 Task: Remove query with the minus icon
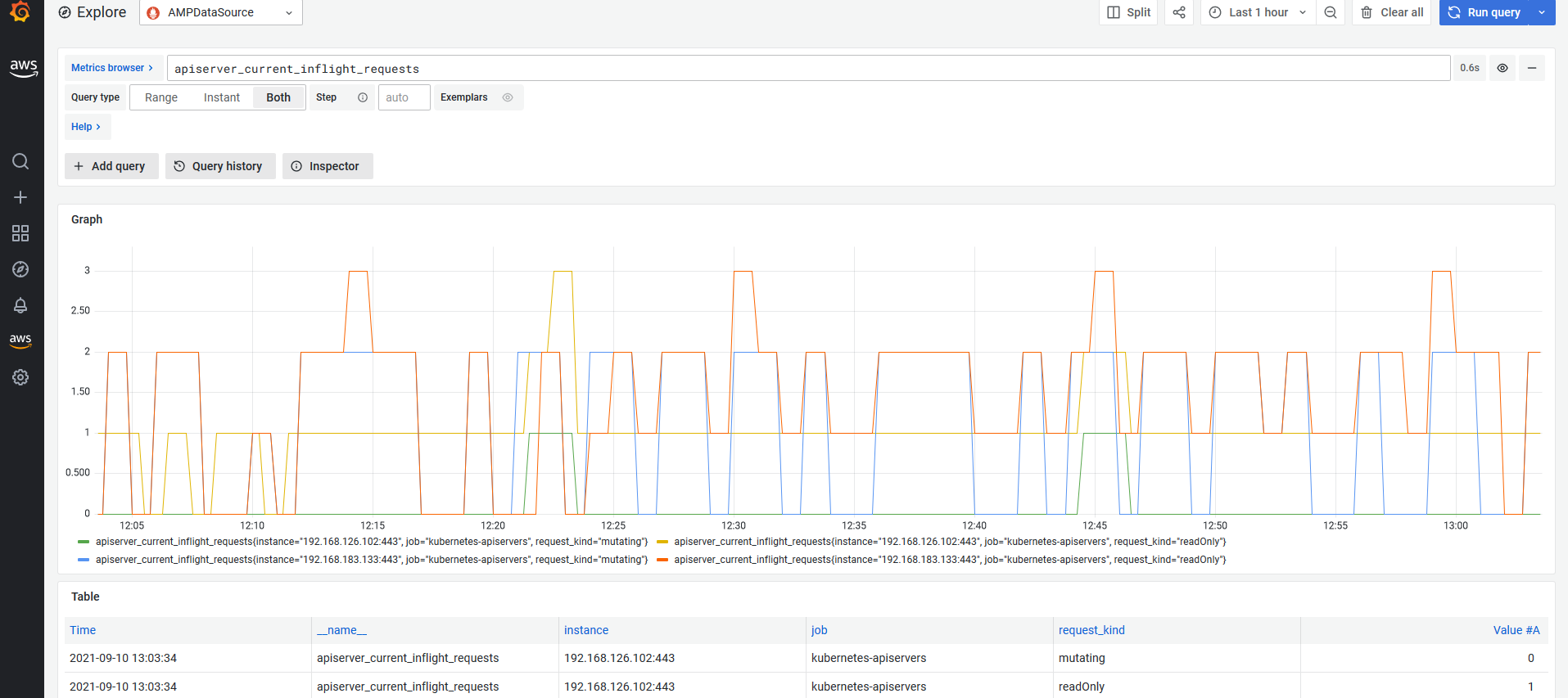point(1531,68)
